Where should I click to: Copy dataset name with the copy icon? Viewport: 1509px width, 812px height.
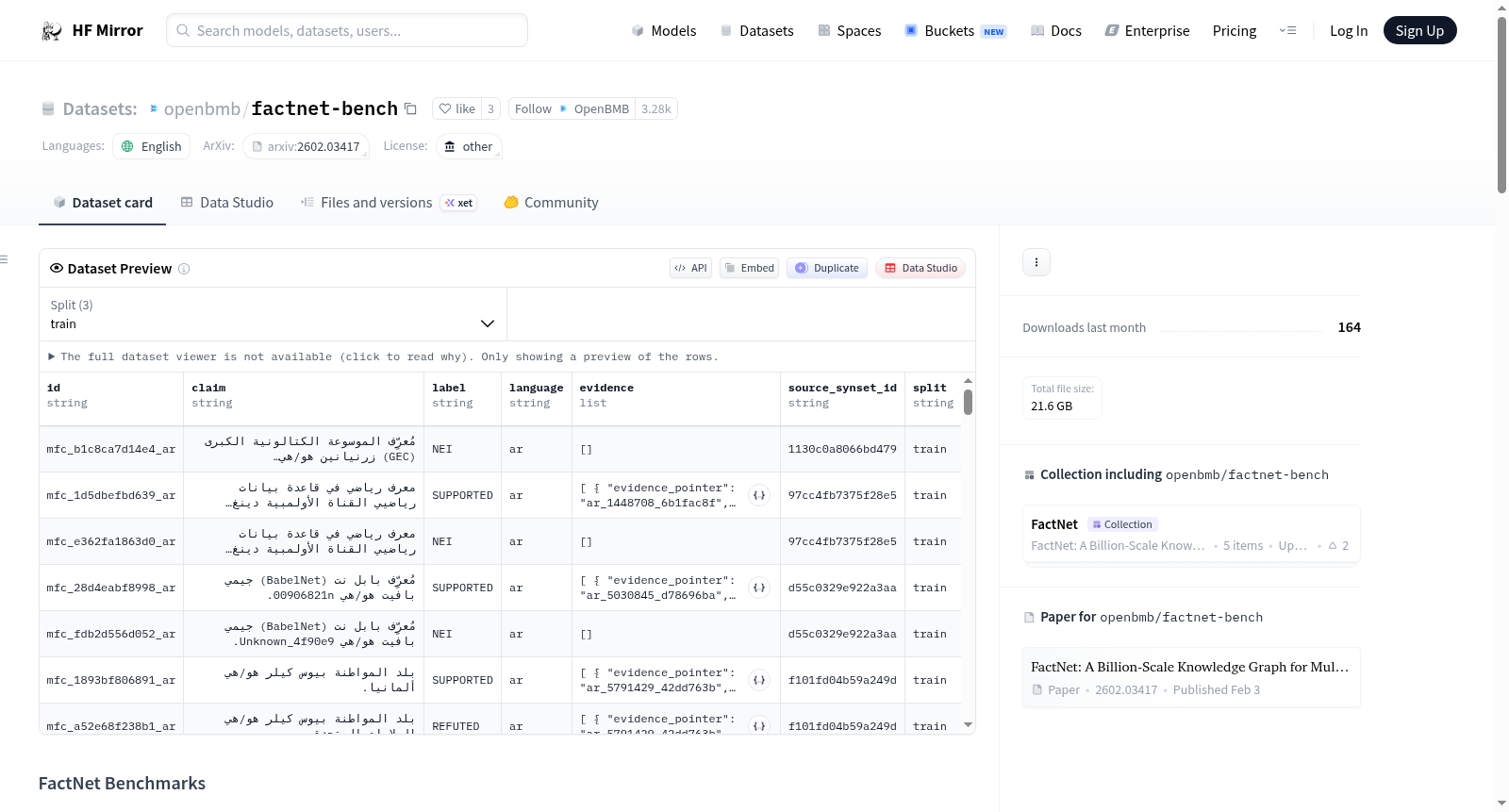410,108
